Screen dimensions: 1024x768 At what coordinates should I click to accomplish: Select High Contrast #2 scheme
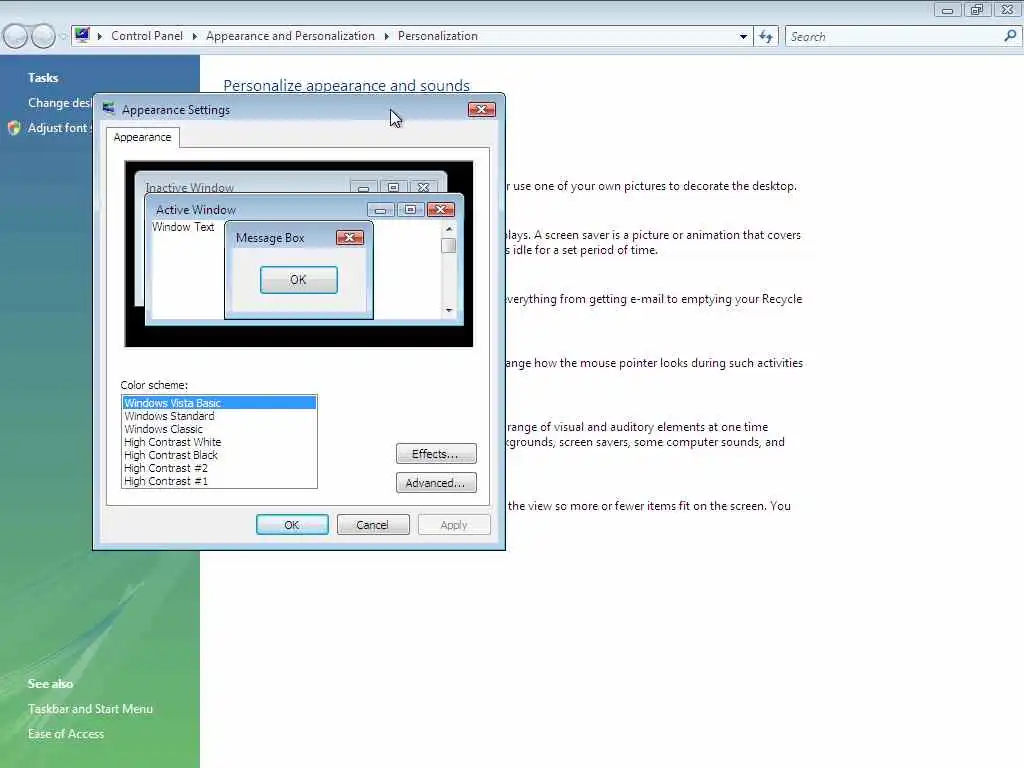(219, 468)
